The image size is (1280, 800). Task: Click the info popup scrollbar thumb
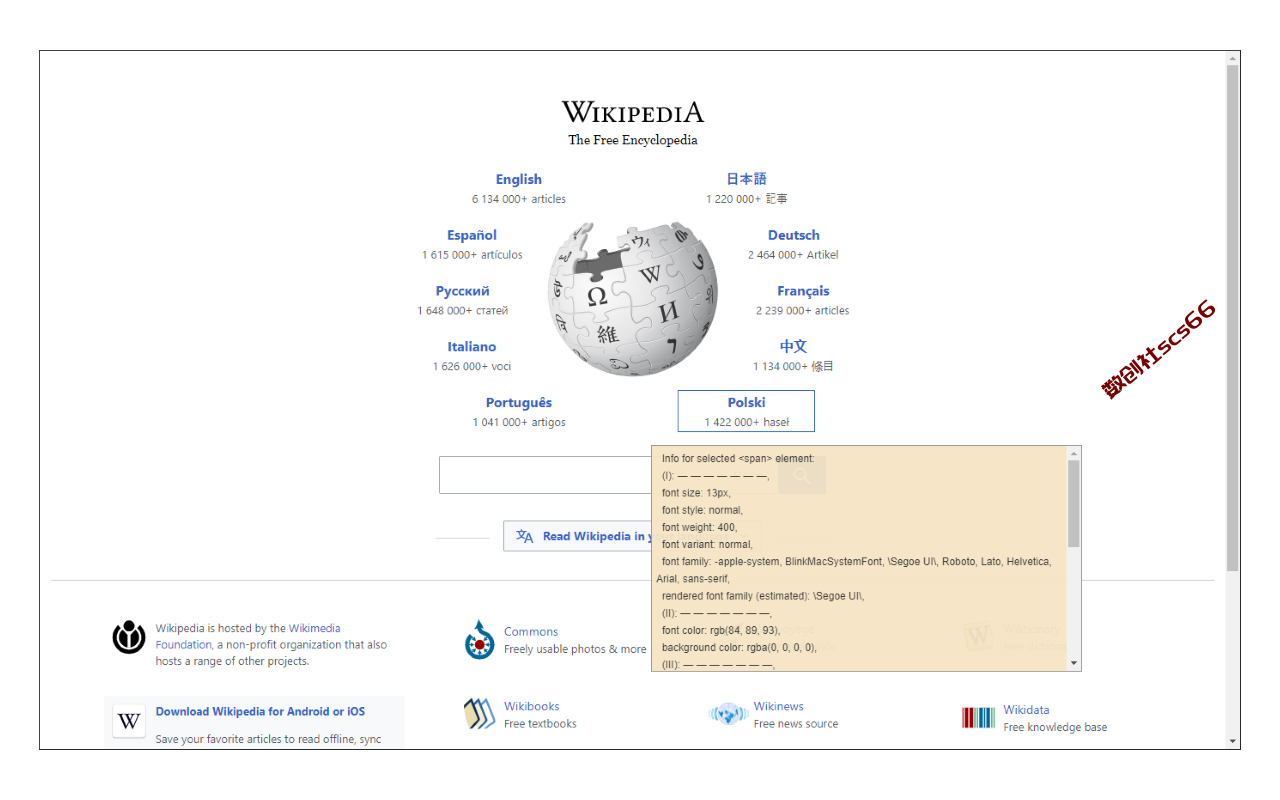(1074, 503)
